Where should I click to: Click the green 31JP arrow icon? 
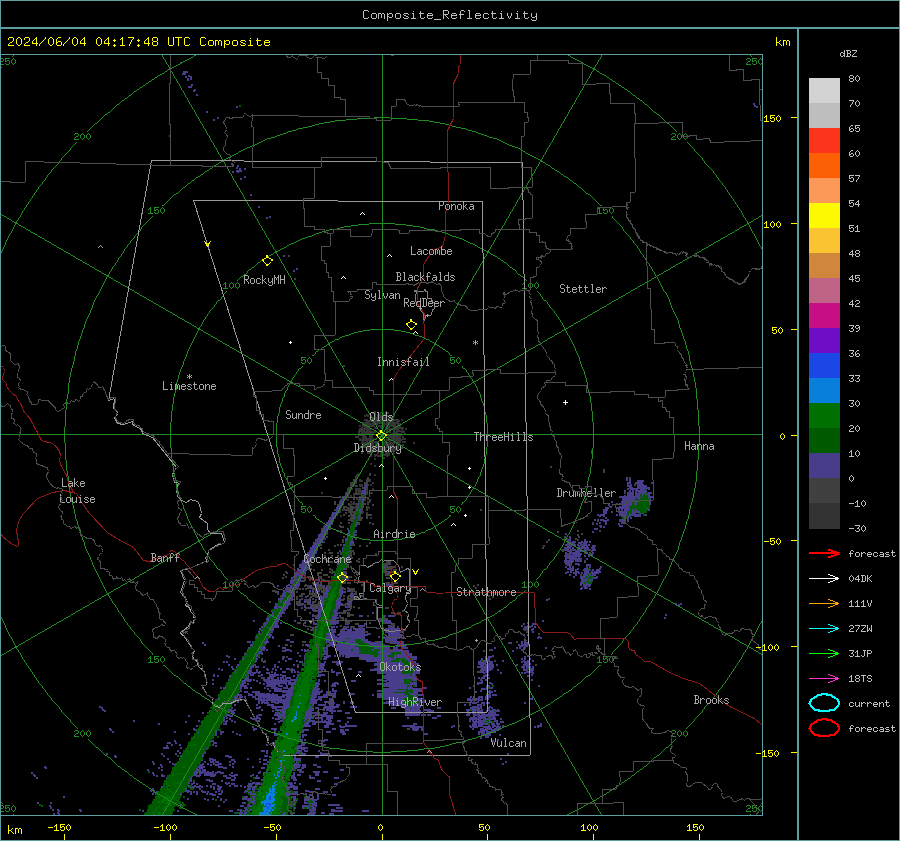[x=824, y=653]
